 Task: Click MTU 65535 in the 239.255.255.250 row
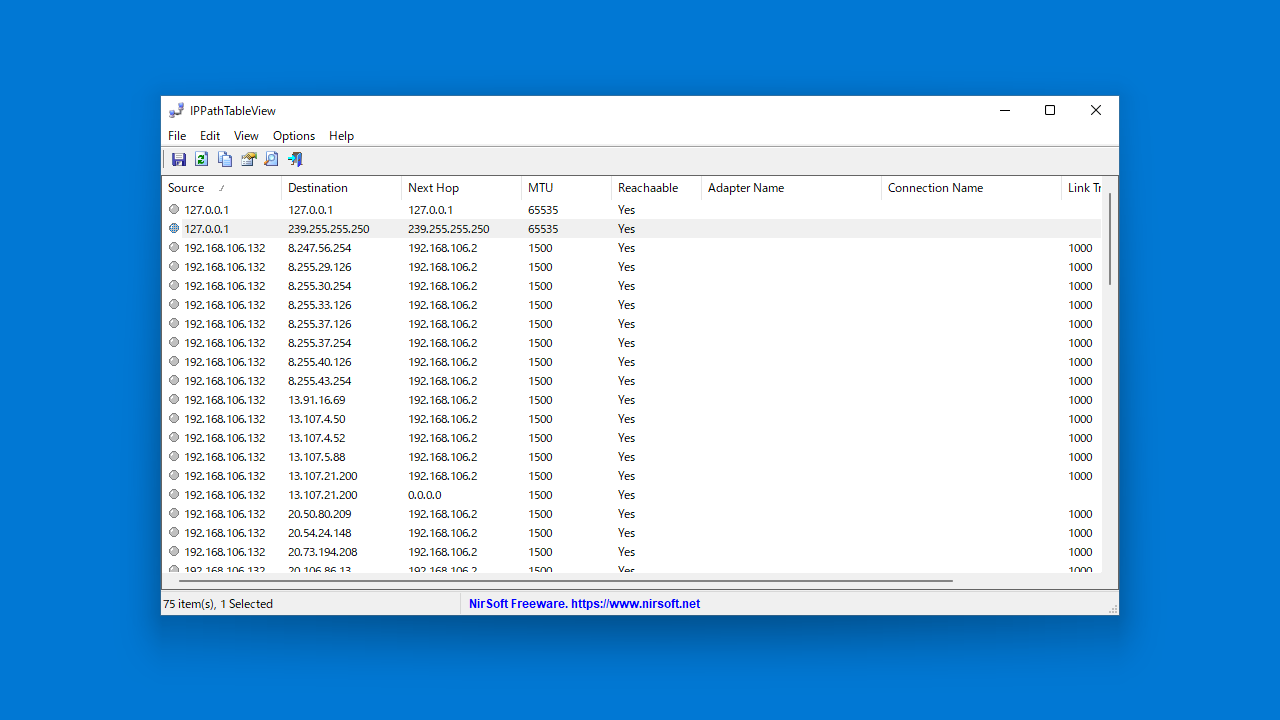pyautogui.click(x=543, y=229)
